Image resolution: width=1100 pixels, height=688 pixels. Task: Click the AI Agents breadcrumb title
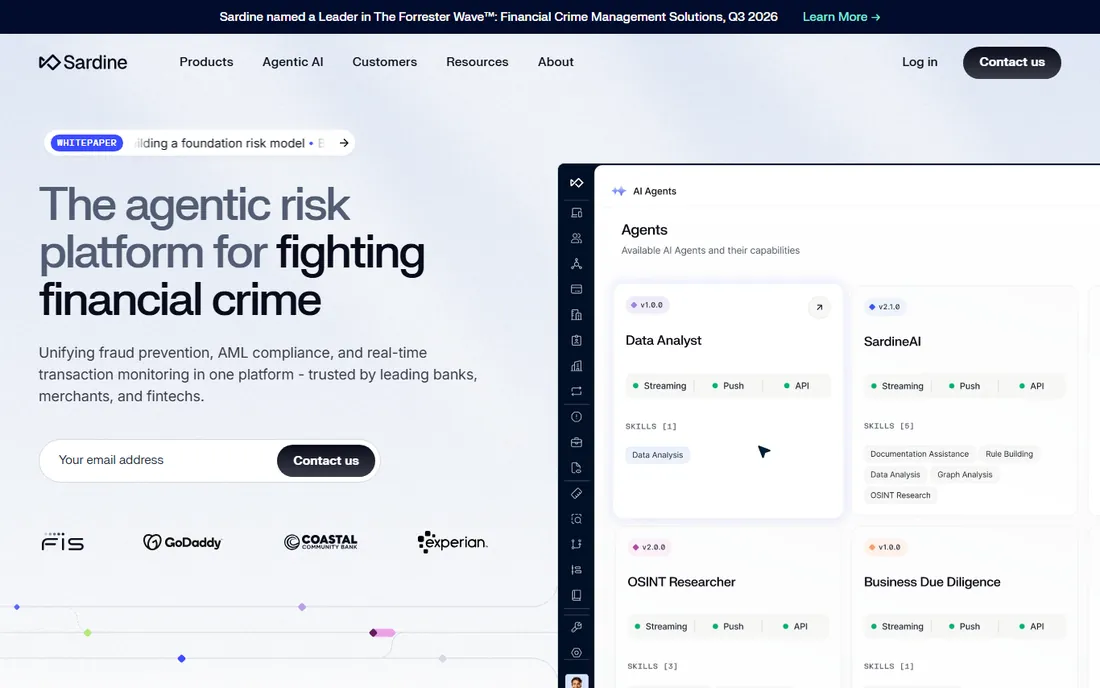(655, 191)
